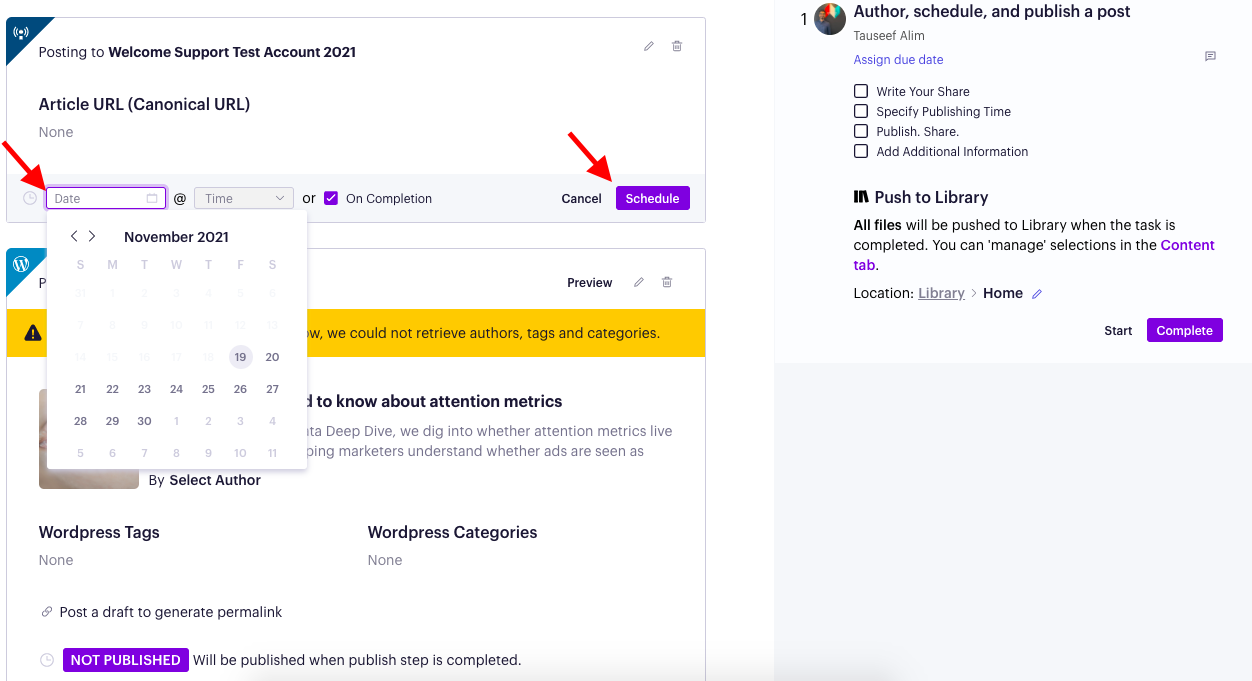Enable the 'Specify Publishing Time' checkbox
Image resolution: width=1252 pixels, height=681 pixels.
861,111
